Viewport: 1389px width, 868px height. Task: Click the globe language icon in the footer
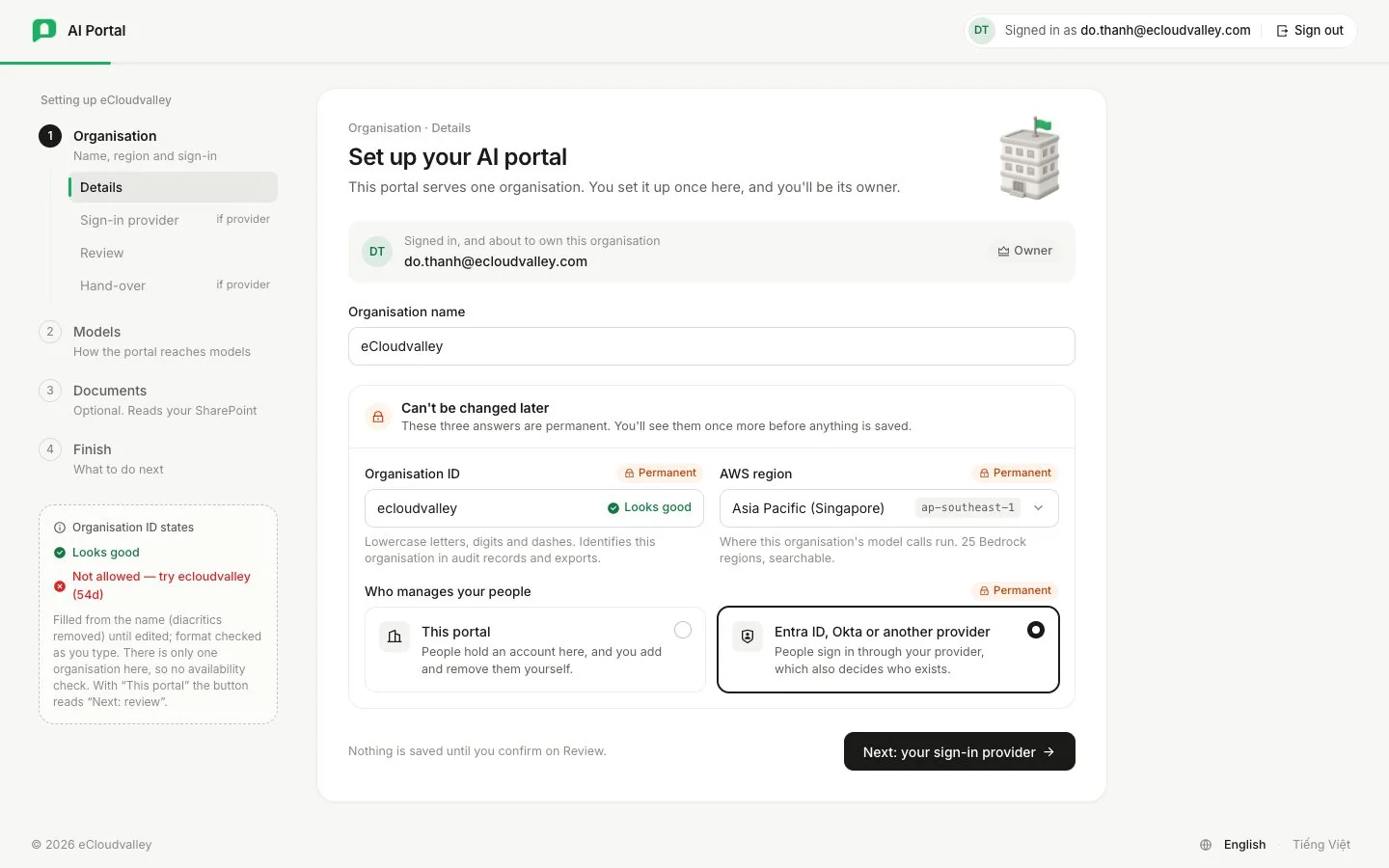click(x=1206, y=845)
